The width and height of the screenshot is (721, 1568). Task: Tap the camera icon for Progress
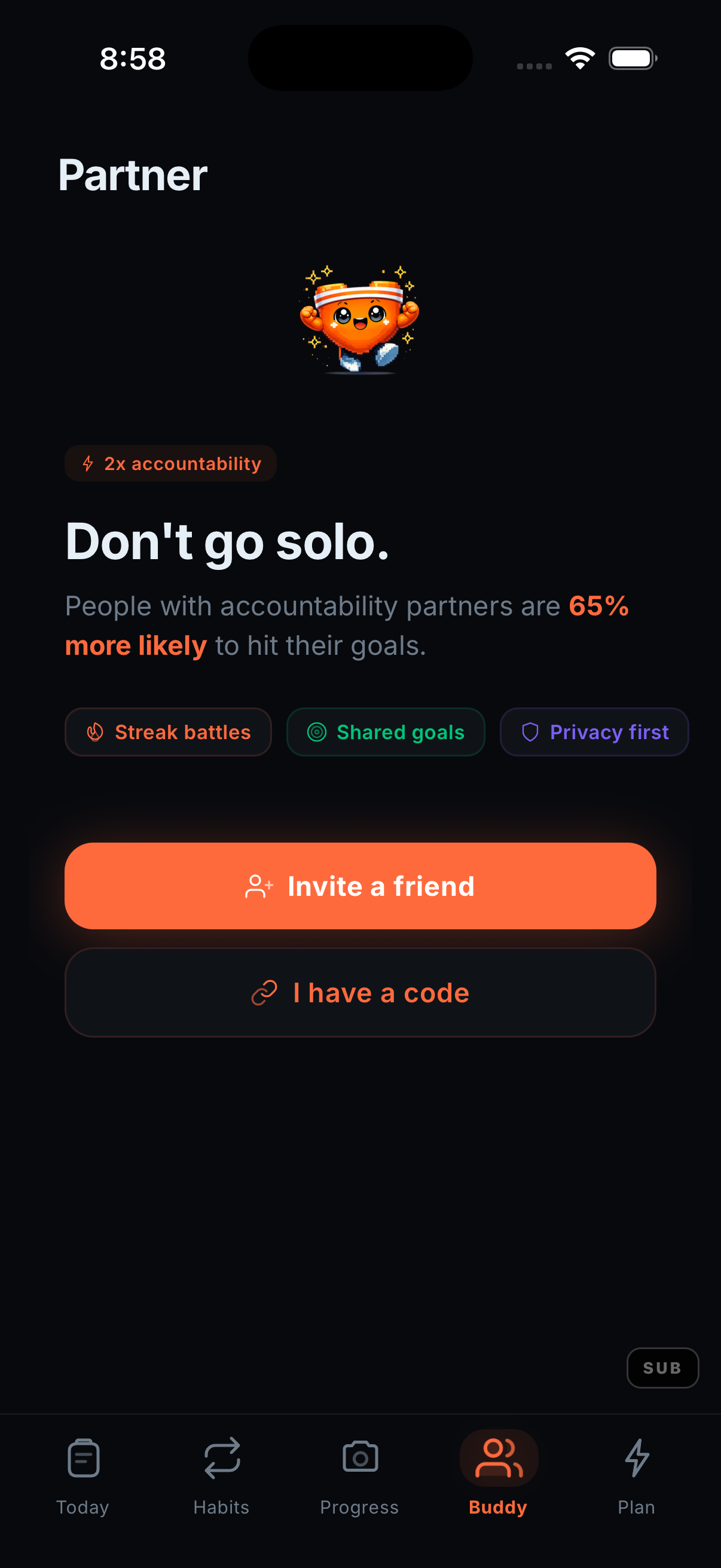[x=359, y=1457]
